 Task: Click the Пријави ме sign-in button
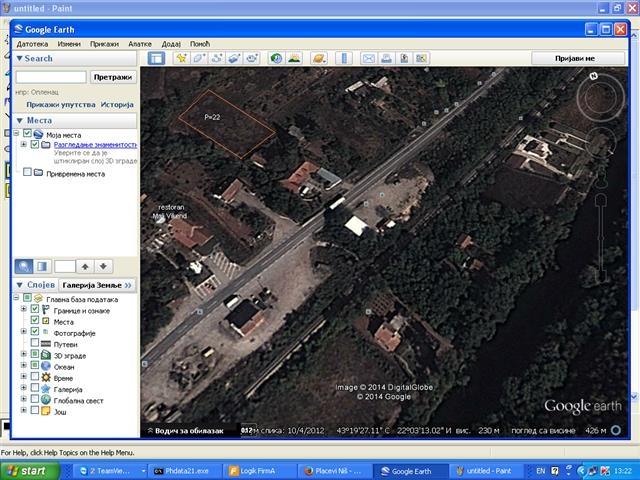click(x=578, y=58)
